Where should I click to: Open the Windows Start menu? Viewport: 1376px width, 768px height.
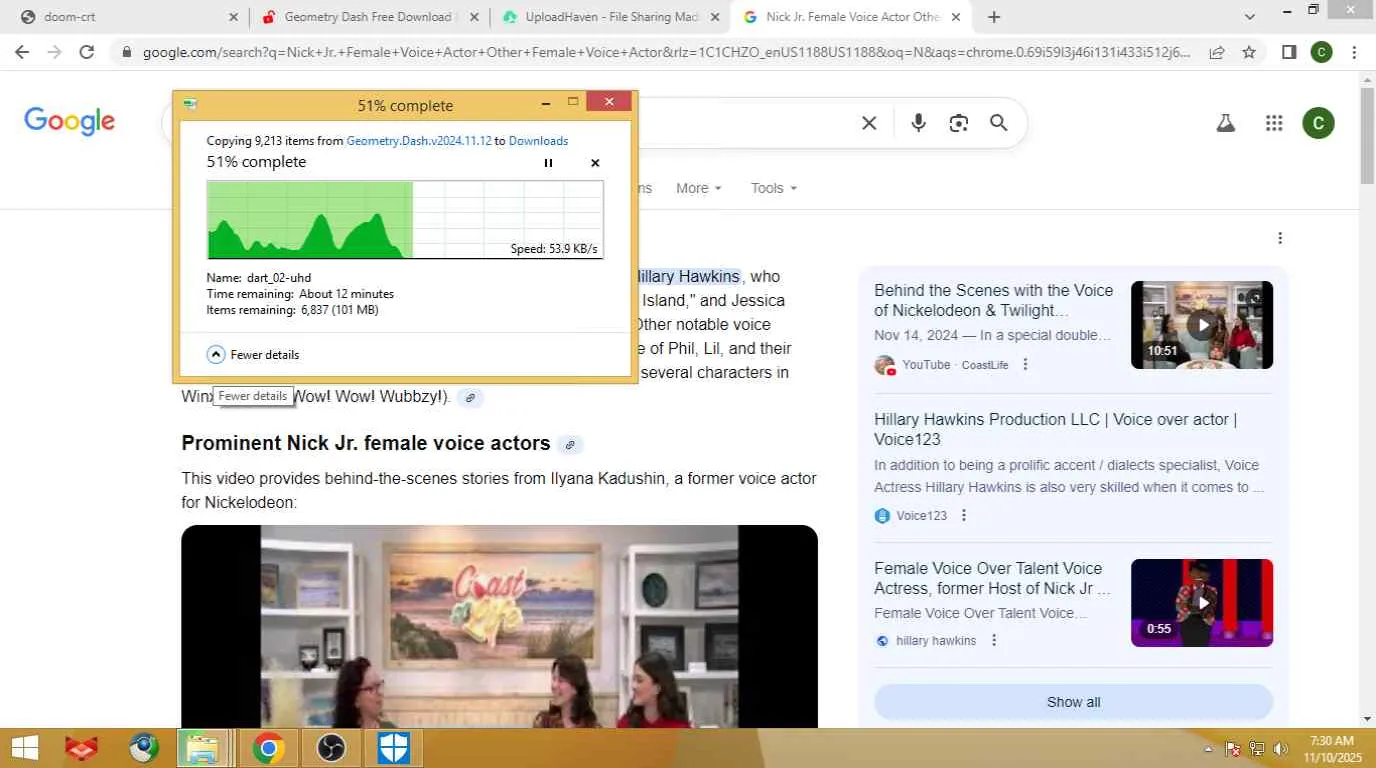coord(26,748)
